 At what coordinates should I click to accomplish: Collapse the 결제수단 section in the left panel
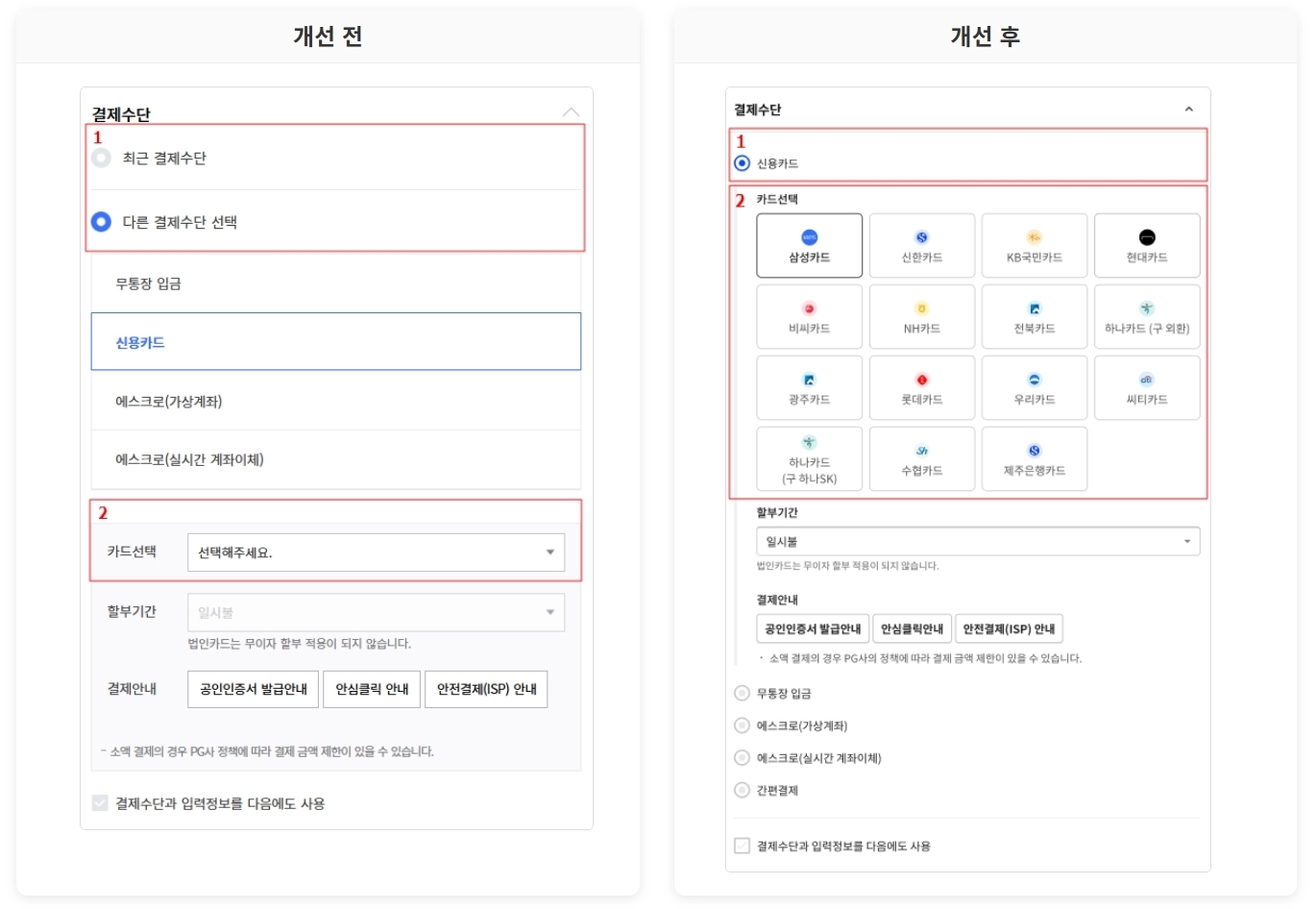click(x=571, y=112)
